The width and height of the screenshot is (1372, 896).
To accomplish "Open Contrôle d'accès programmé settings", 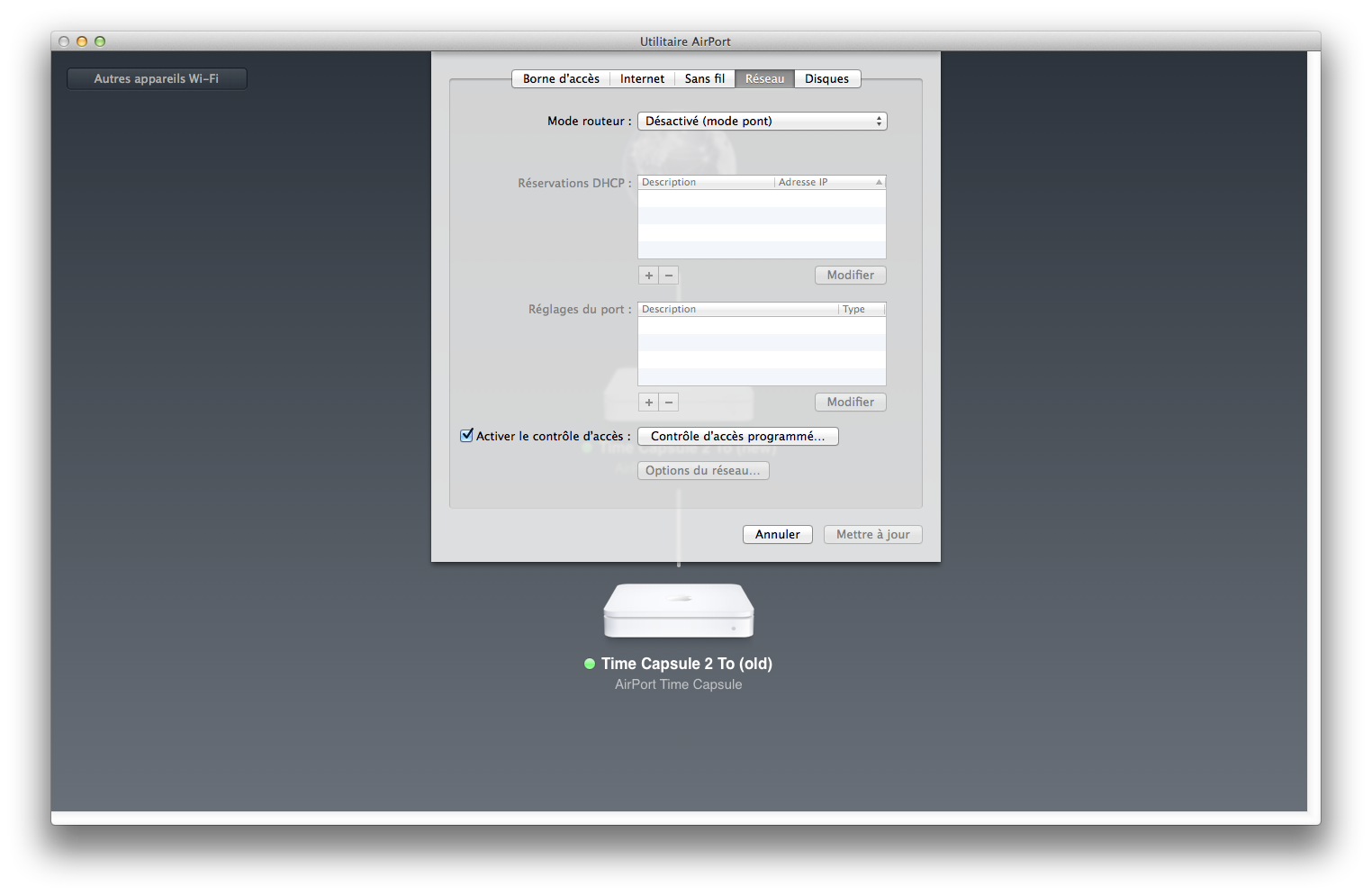I will (738, 437).
